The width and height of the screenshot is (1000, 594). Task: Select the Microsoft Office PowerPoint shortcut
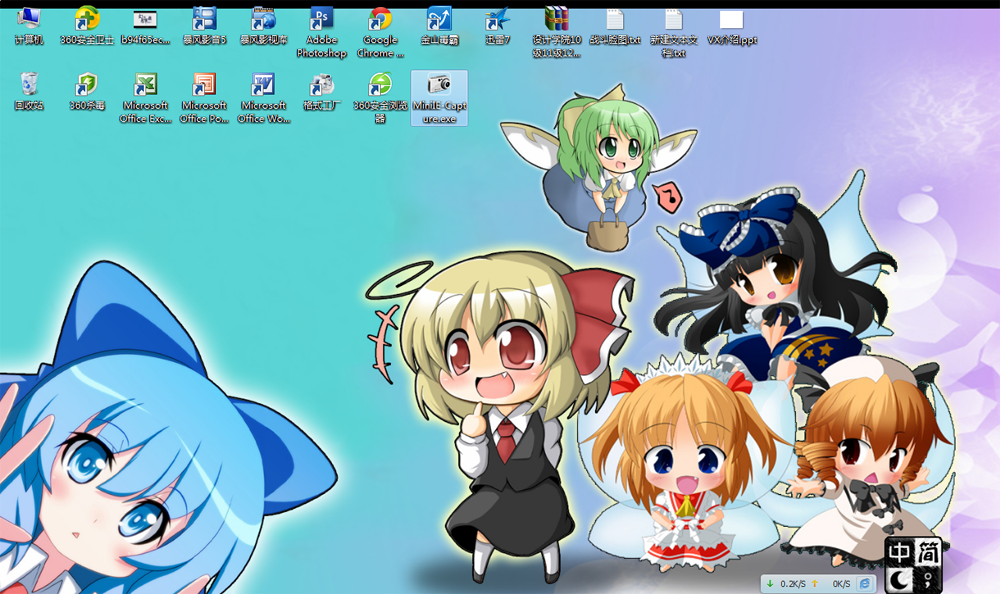click(204, 98)
